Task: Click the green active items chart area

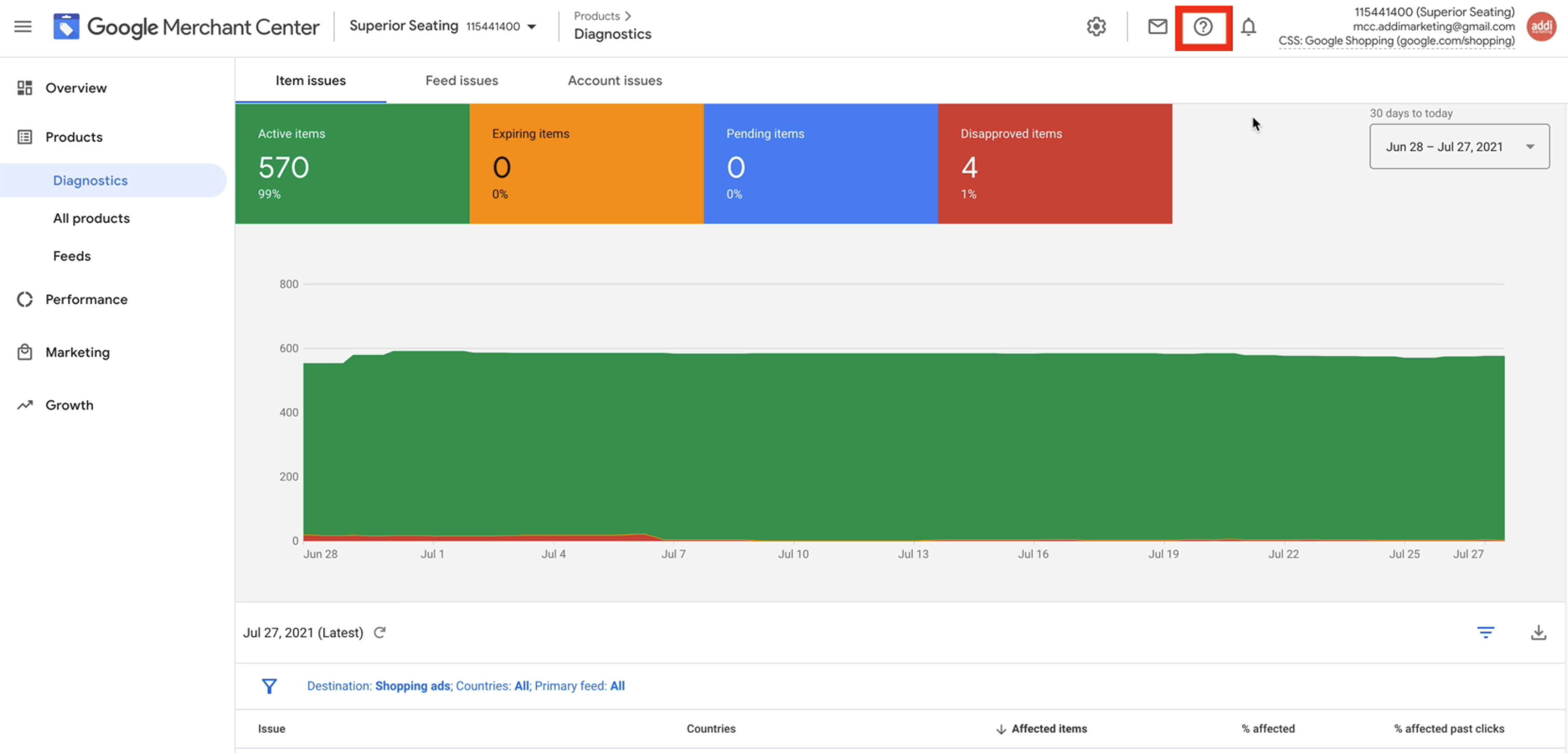Action: [904, 446]
